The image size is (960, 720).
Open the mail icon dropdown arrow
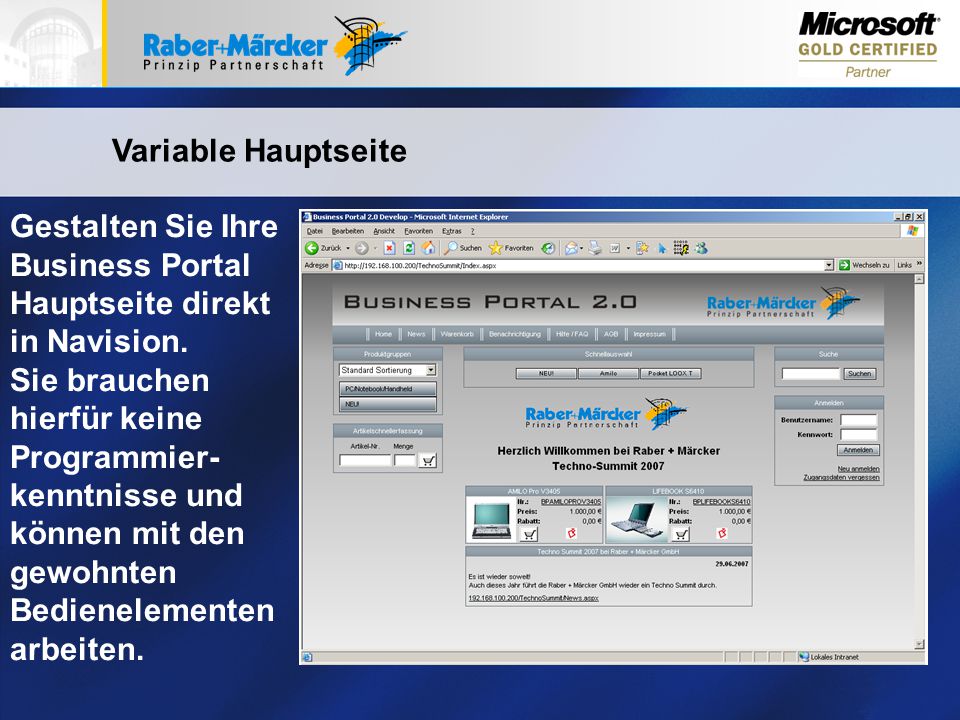(581, 248)
